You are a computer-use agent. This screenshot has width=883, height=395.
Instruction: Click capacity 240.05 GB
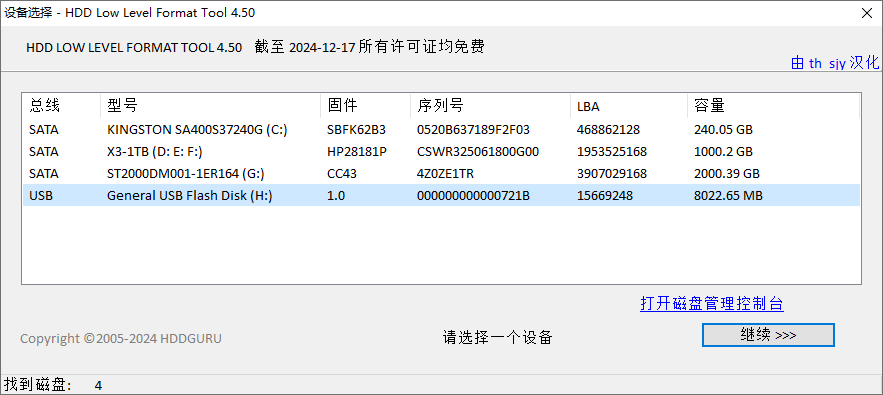723,130
